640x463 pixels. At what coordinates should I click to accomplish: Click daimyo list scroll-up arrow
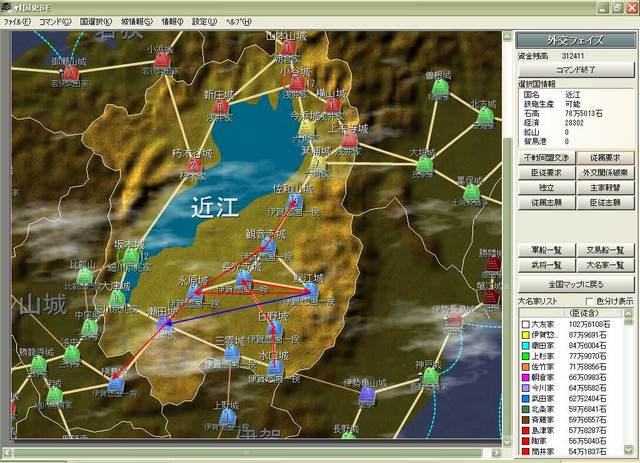(x=628, y=314)
